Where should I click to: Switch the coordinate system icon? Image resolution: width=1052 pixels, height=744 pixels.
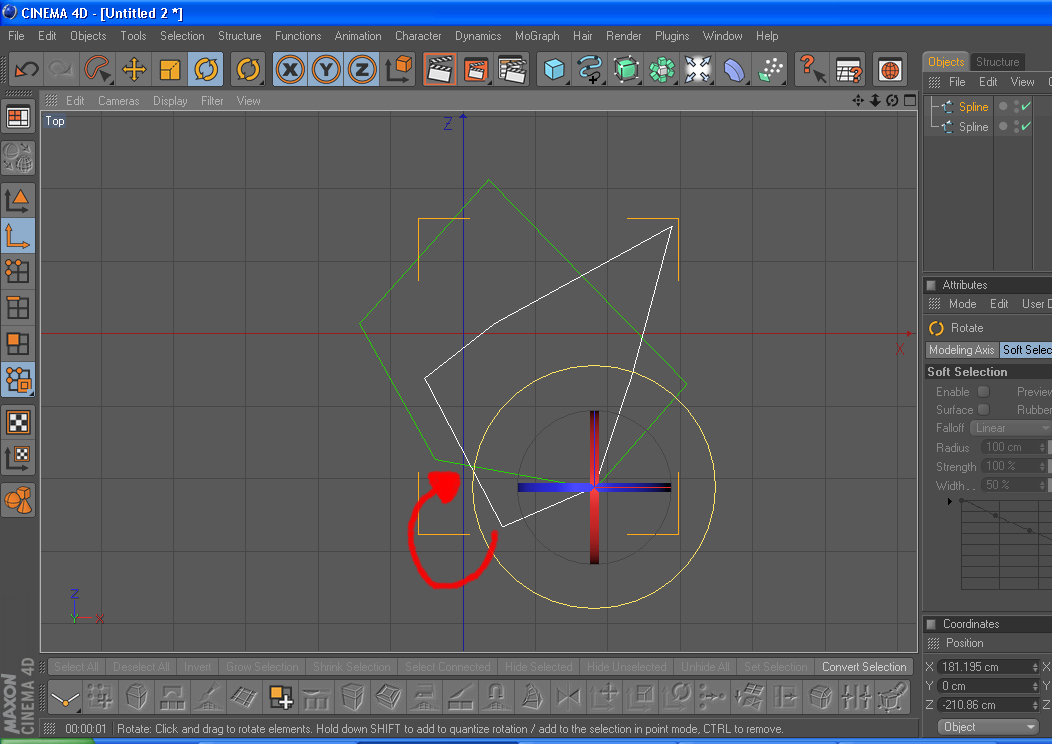click(x=398, y=69)
